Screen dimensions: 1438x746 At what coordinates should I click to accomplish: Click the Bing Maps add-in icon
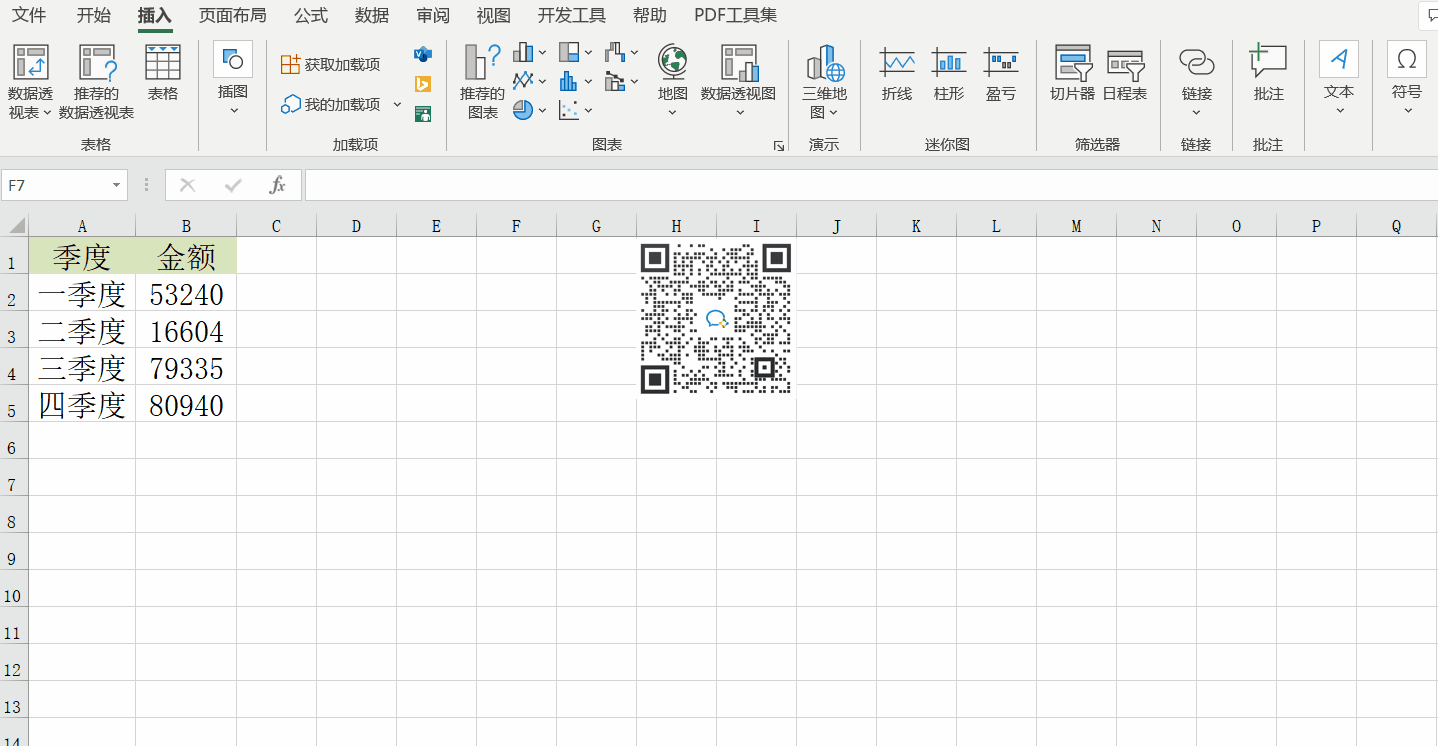pos(423,84)
